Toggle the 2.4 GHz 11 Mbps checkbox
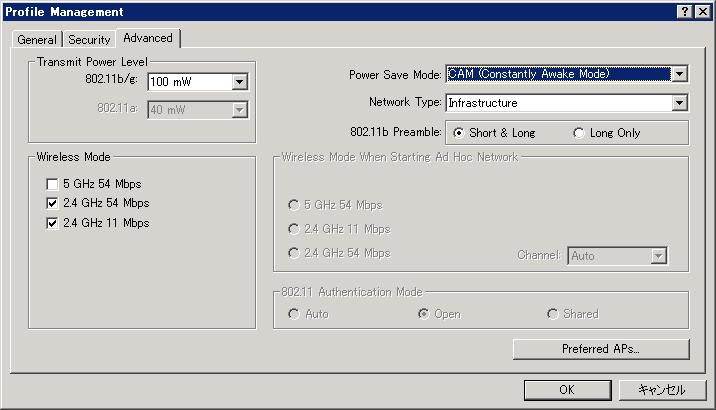The width and height of the screenshot is (716, 410). pyautogui.click(x=52, y=223)
